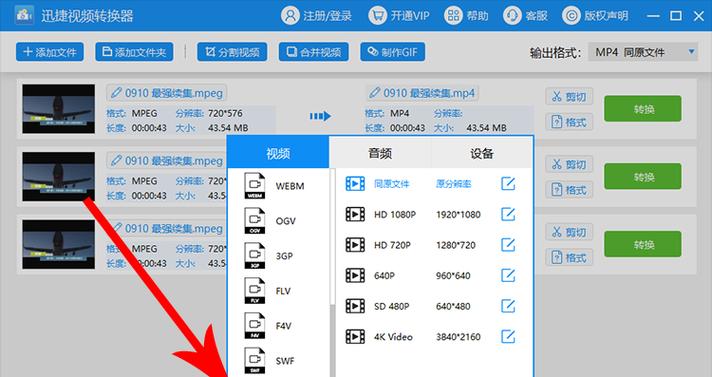Open the 输出格式 MP4 同原文件 dropdown
Image resolution: width=712 pixels, height=377 pixels.
[x=643, y=52]
